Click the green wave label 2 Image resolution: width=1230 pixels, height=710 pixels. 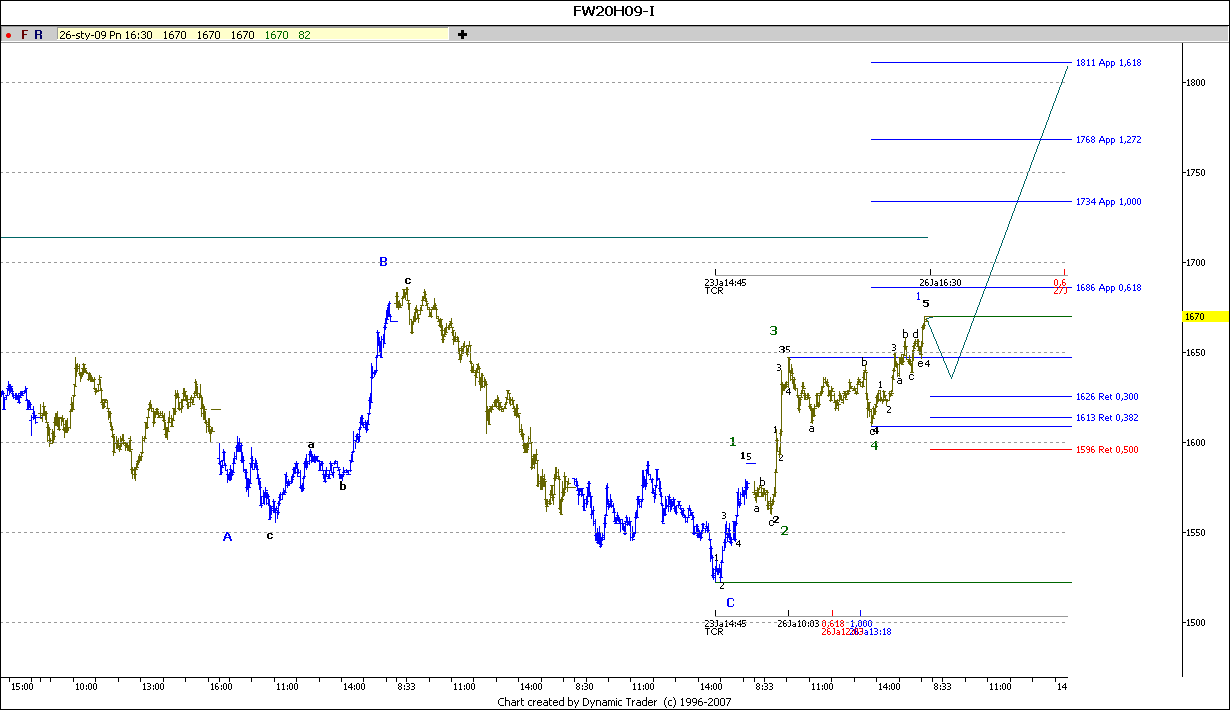click(x=784, y=530)
